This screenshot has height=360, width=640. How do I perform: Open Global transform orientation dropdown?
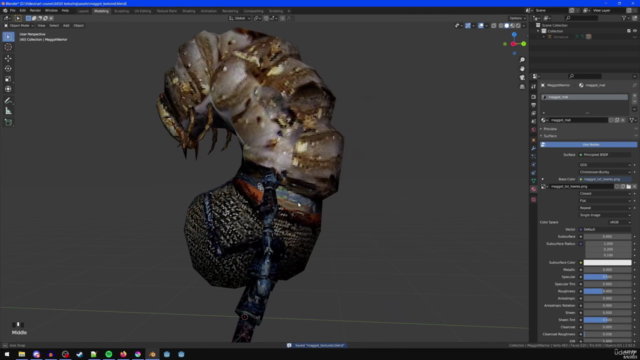pyautogui.click(x=239, y=18)
